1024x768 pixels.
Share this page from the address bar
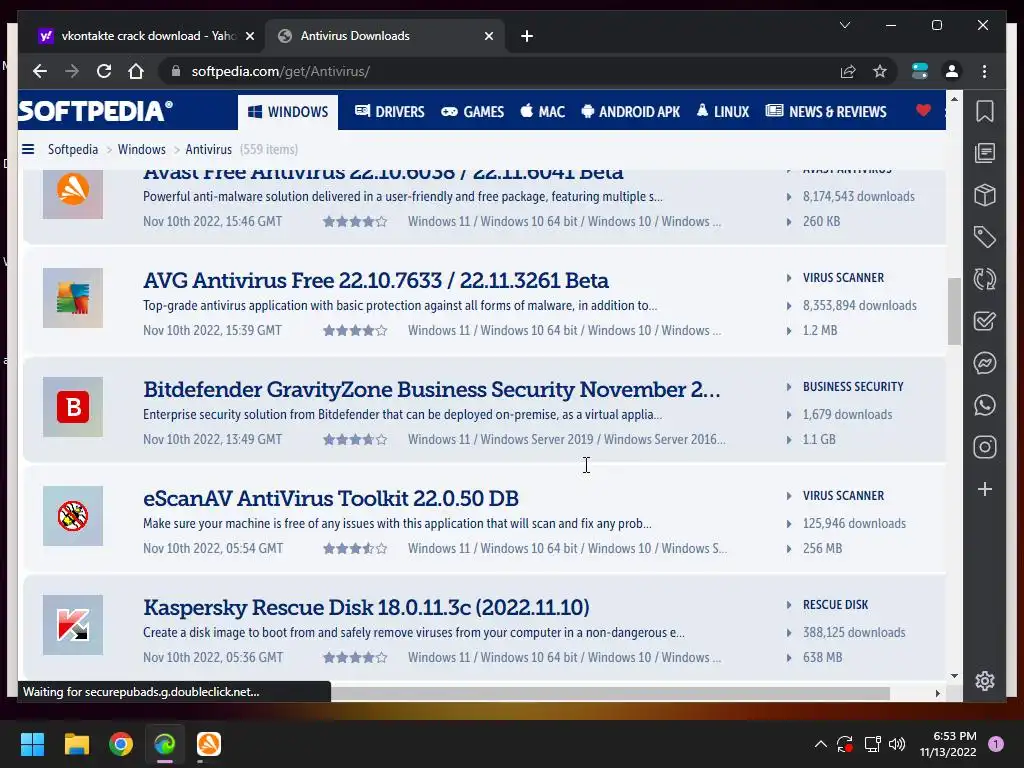click(x=848, y=71)
